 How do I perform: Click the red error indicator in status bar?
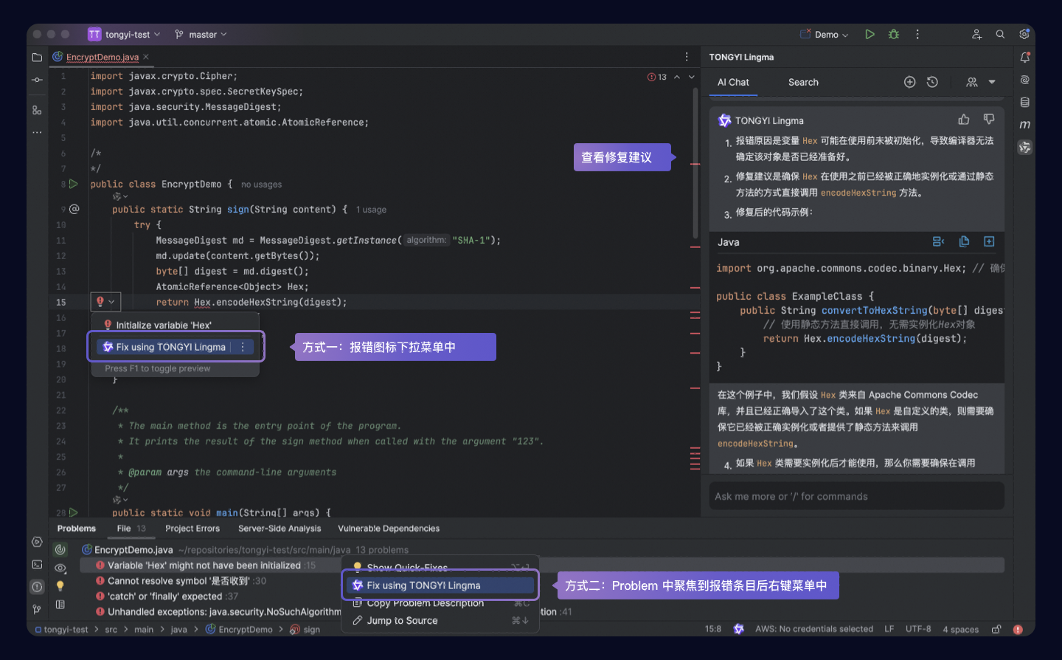(1017, 629)
